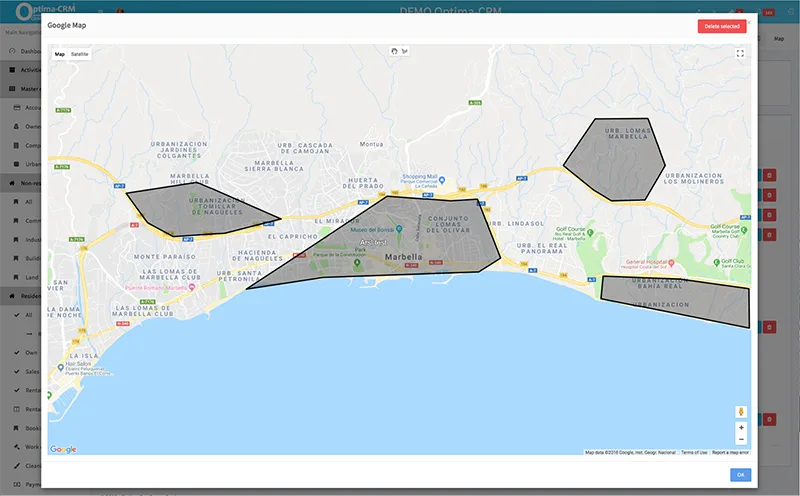Click the HACIENDA DE NAGÜELES label
800x496 pixels.
click(x=258, y=256)
